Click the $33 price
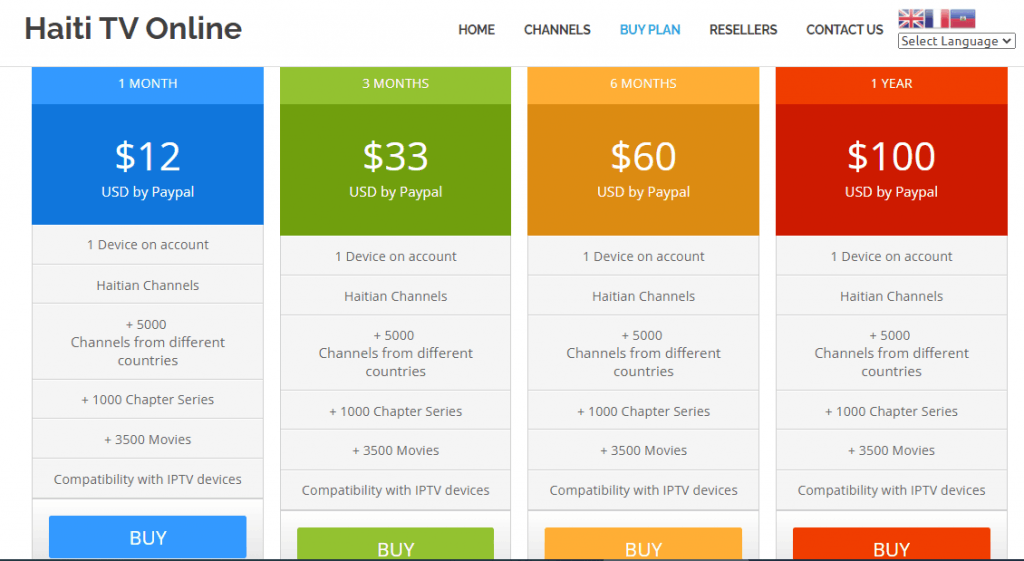1024x561 pixels. tap(395, 157)
